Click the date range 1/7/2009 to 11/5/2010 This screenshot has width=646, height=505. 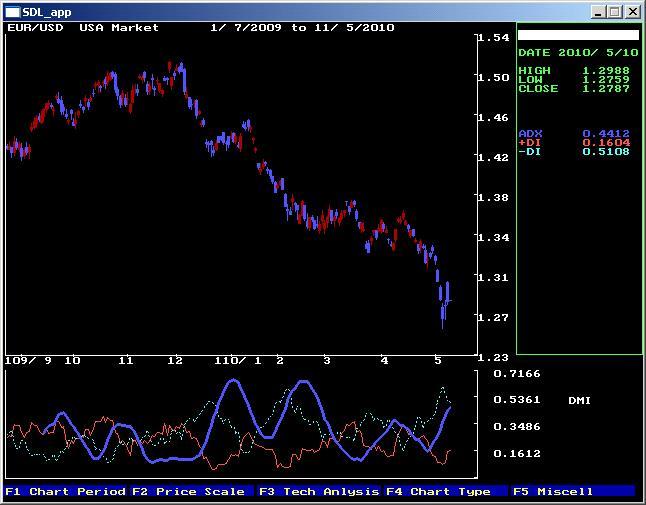tap(302, 28)
